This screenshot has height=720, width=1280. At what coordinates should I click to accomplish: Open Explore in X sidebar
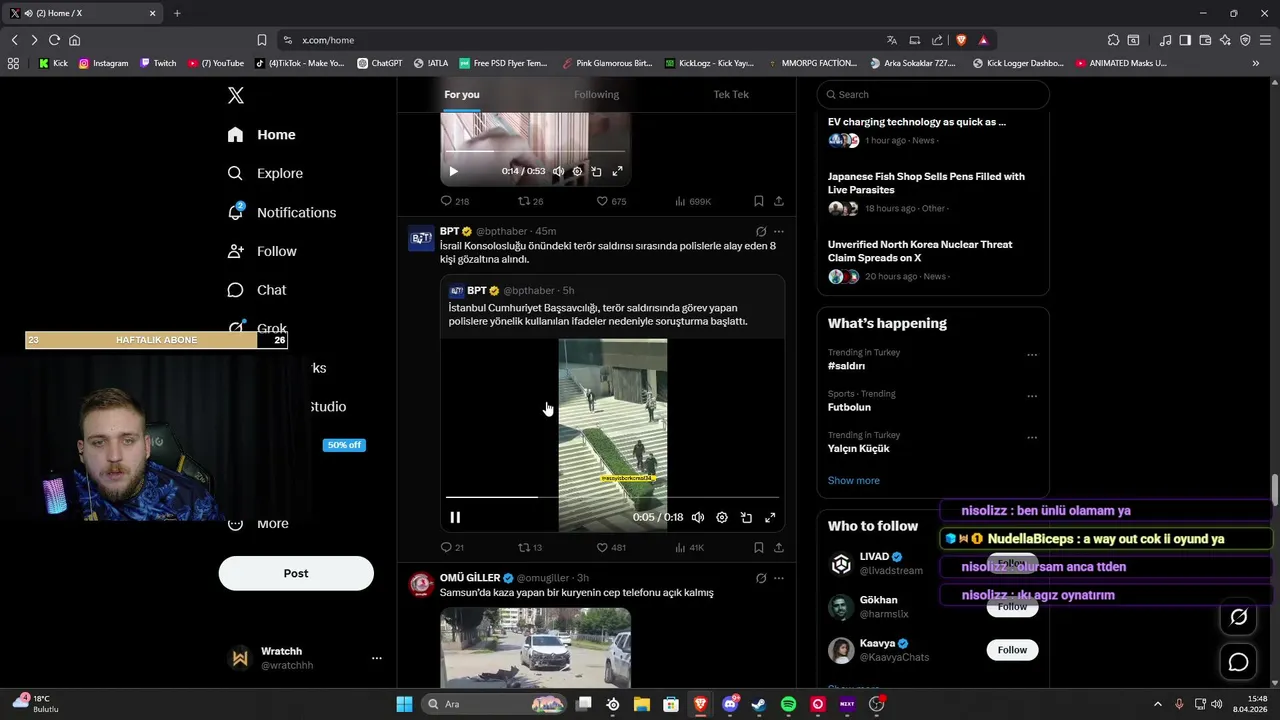pos(265,173)
